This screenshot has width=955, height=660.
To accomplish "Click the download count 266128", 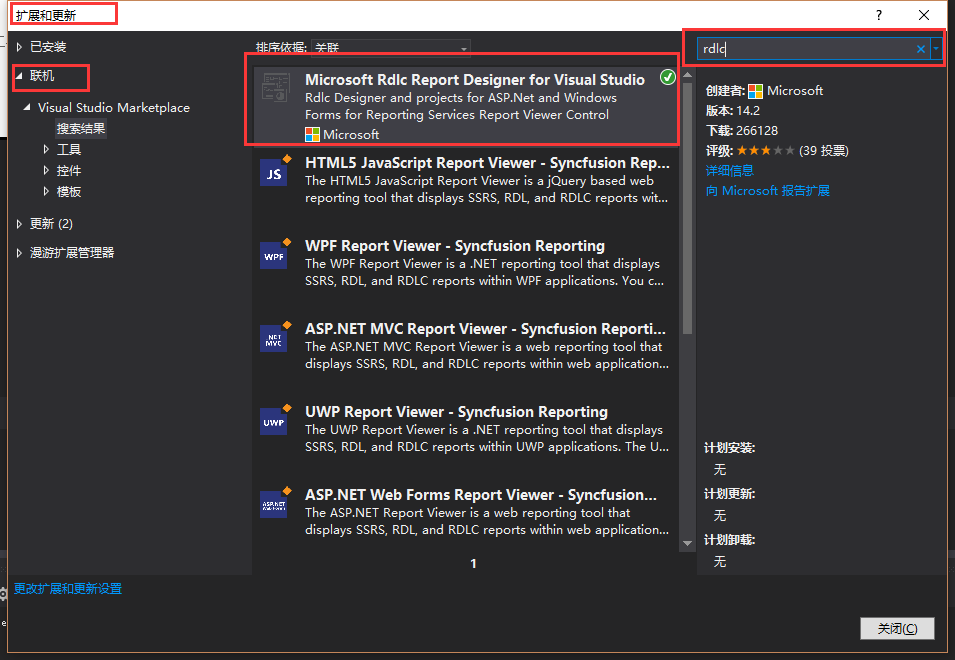I will 757,131.
